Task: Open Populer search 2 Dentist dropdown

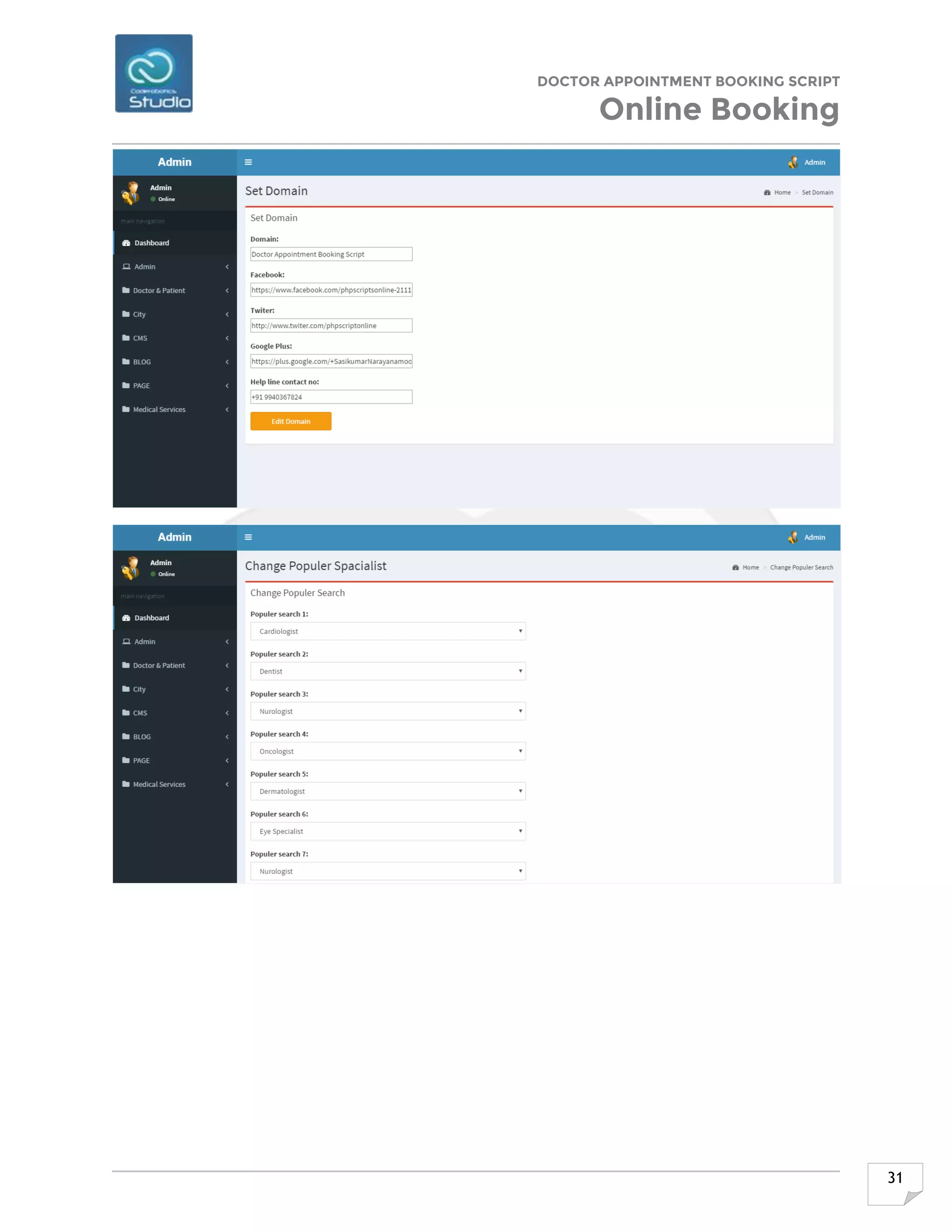Action: tap(388, 671)
